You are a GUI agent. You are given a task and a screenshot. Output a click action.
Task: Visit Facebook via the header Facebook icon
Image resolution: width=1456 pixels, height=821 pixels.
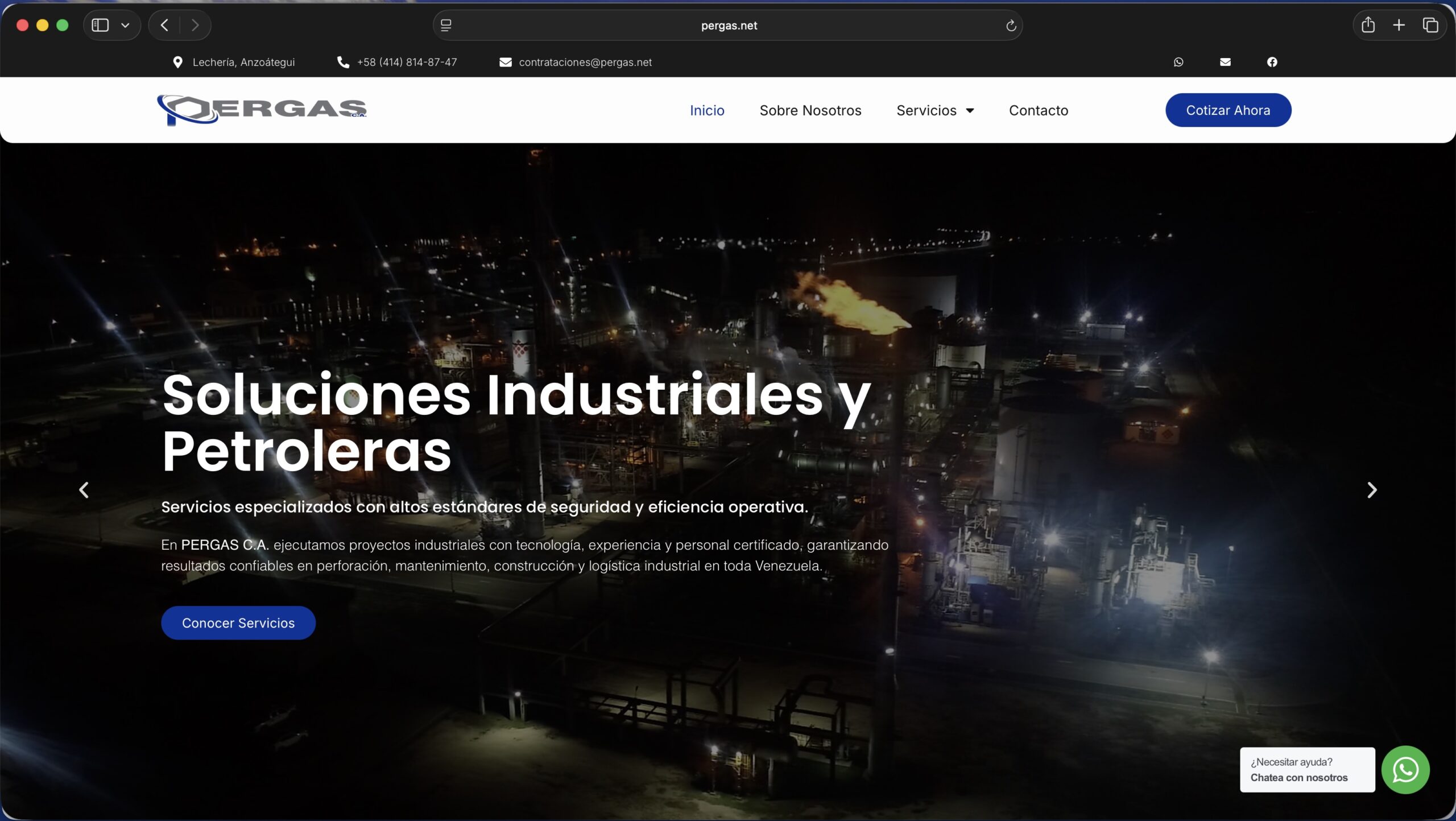click(x=1272, y=62)
